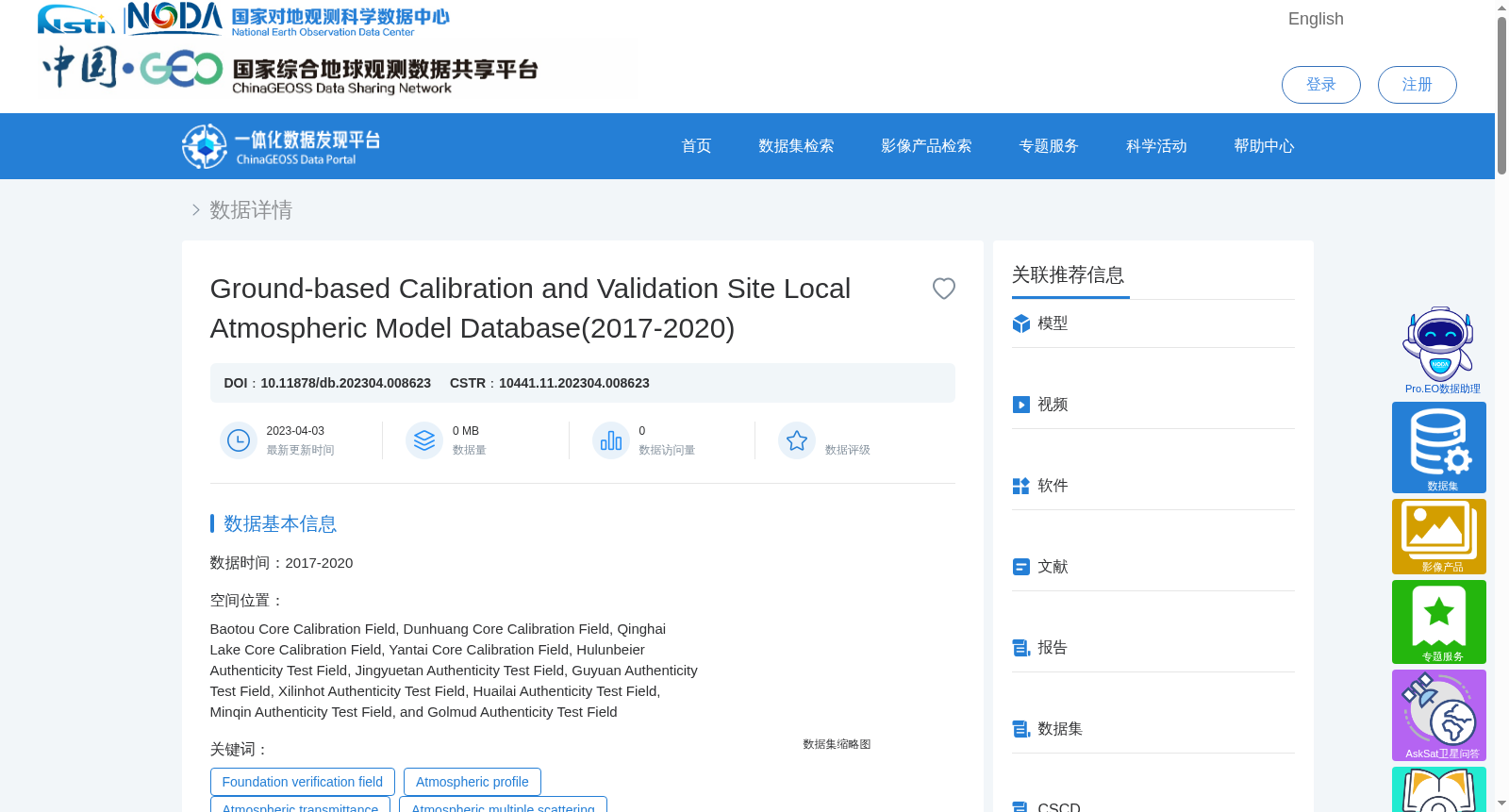The width and height of the screenshot is (1509, 812).
Task: Open the 视频 recommendation row
Action: (x=1153, y=405)
